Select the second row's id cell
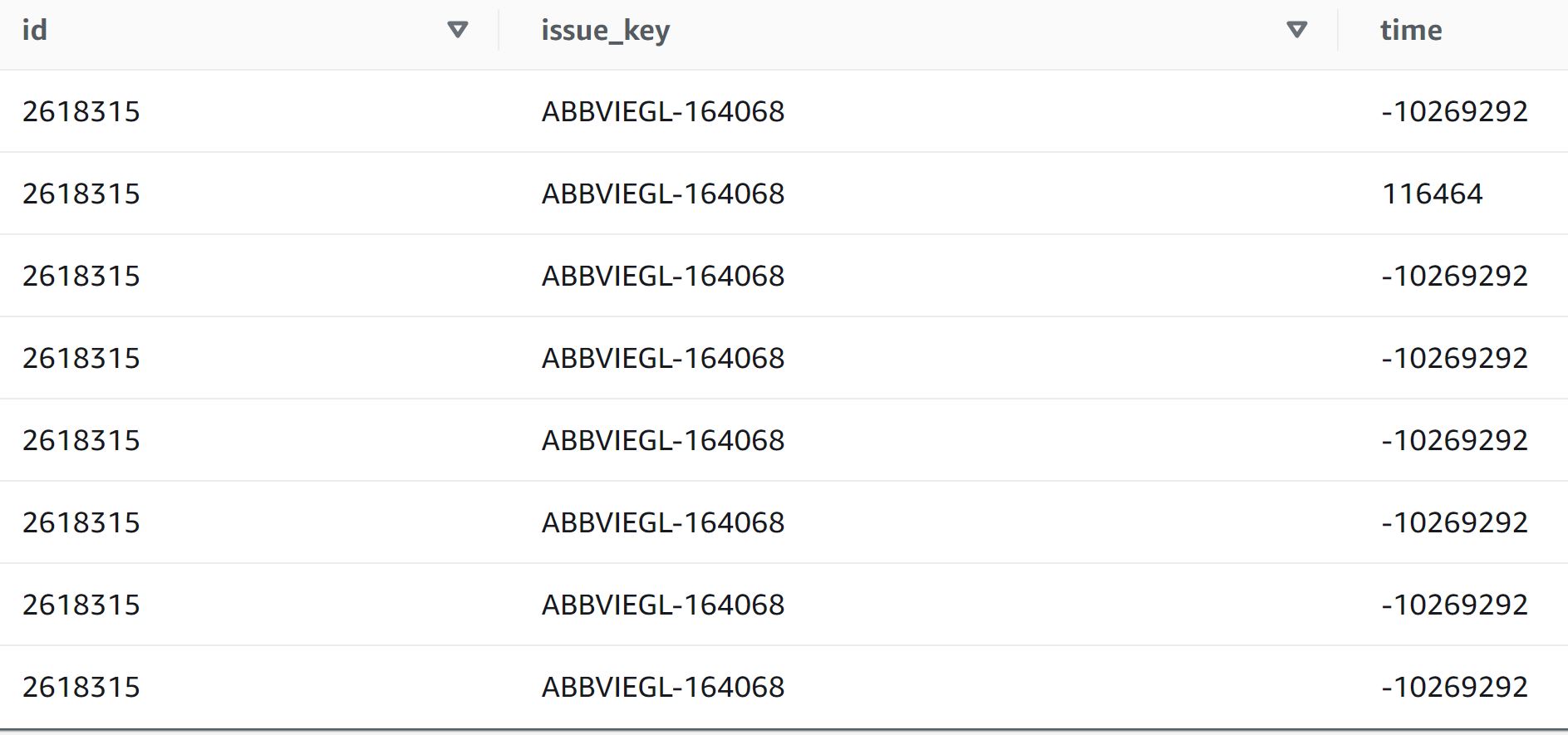This screenshot has width=1568, height=735. (81, 194)
